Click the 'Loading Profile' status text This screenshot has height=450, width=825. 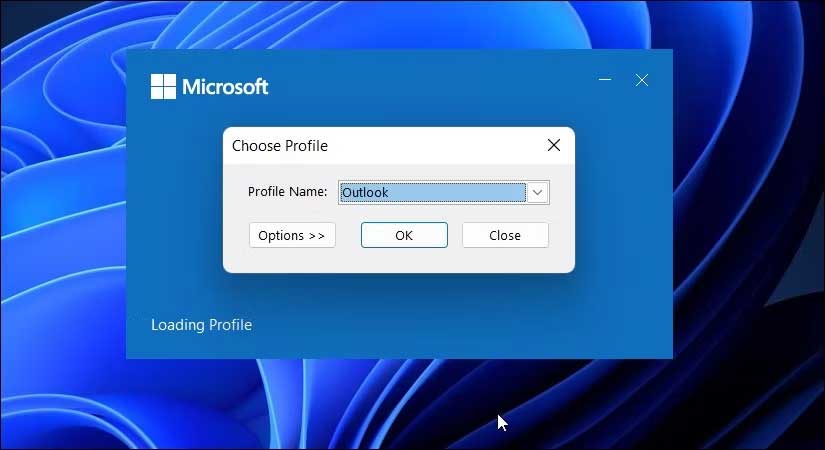tap(202, 325)
